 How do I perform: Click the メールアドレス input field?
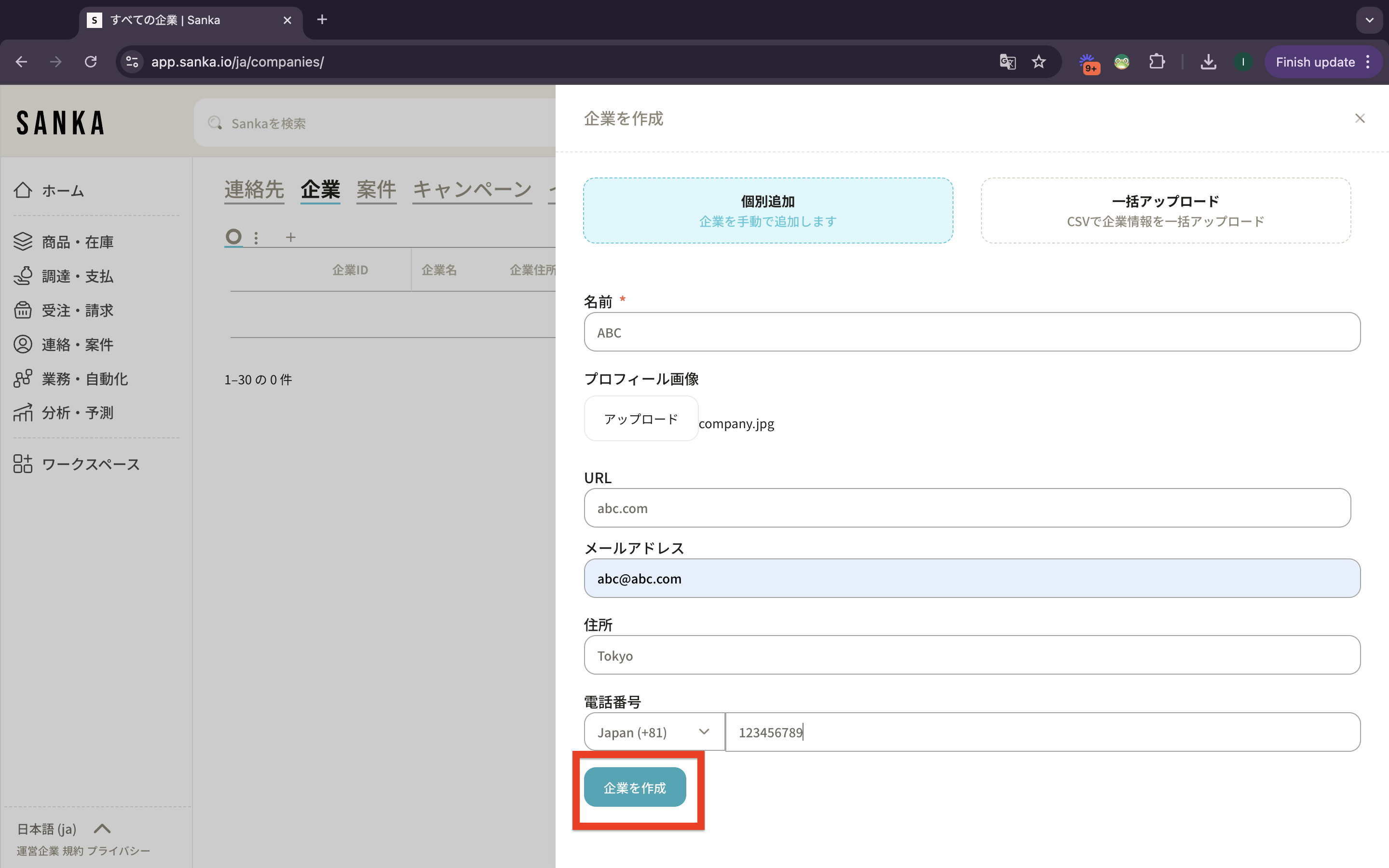click(x=972, y=579)
